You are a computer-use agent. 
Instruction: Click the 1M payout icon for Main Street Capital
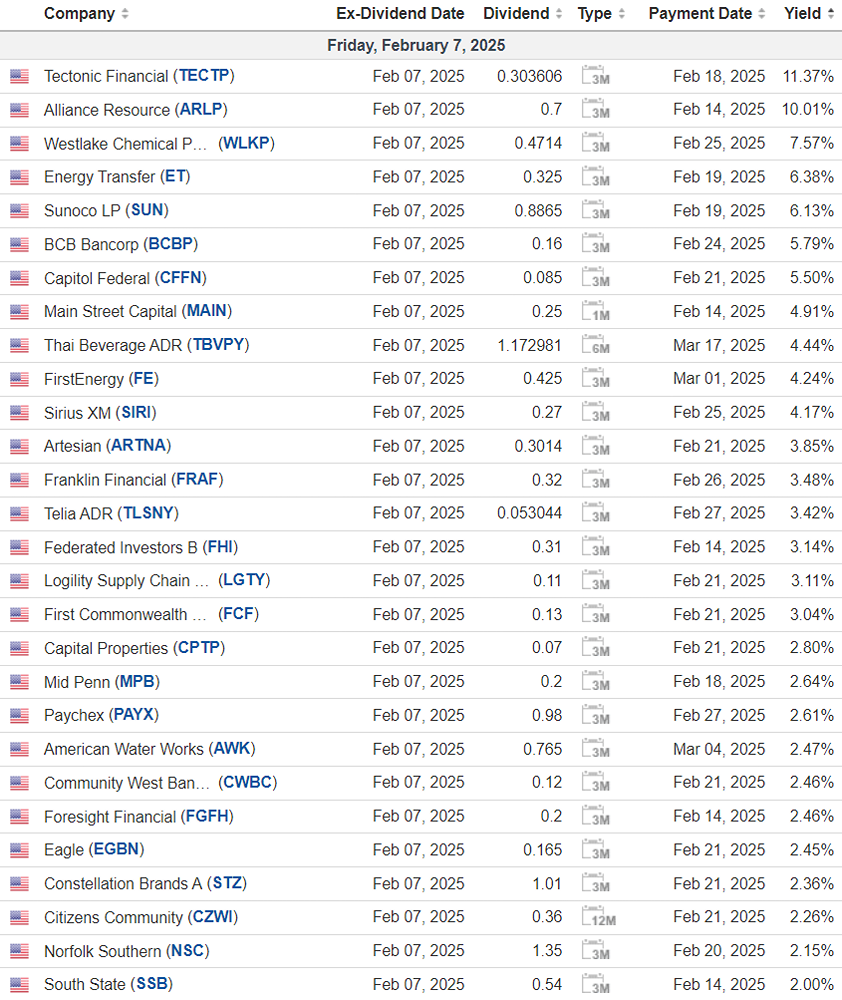[595, 312]
